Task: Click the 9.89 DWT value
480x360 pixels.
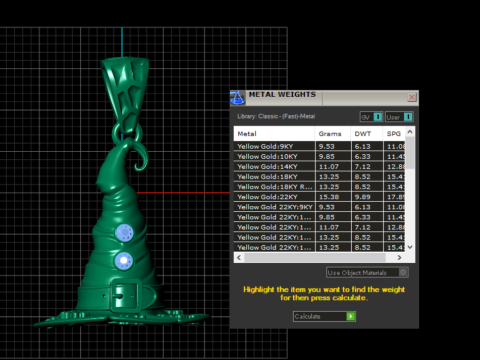Action: click(363, 197)
